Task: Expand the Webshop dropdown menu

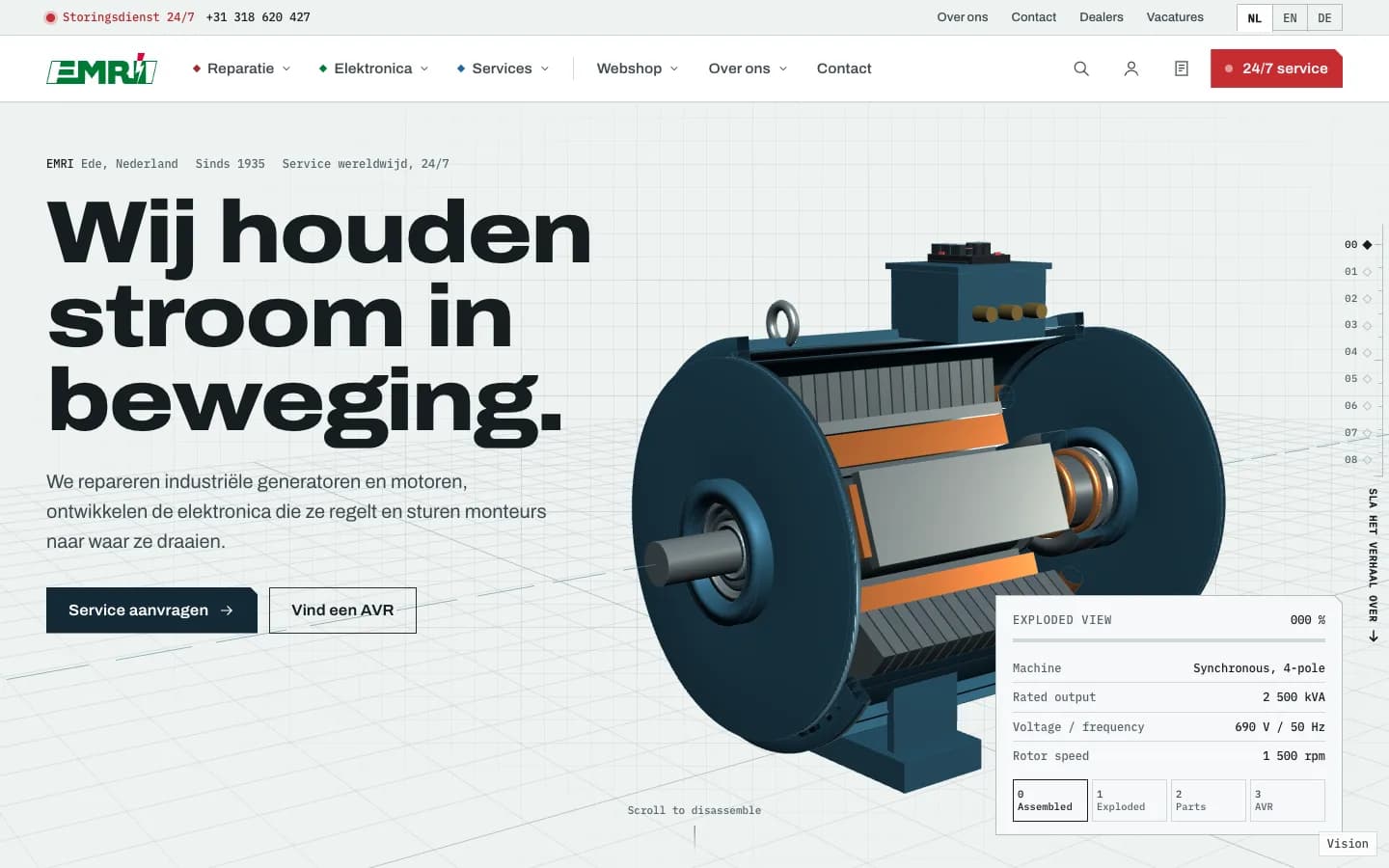Action: coord(638,68)
